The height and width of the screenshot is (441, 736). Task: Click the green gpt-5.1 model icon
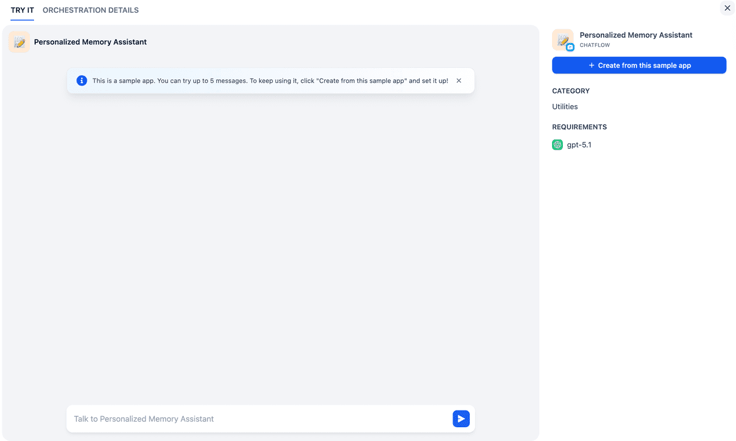[x=557, y=144]
